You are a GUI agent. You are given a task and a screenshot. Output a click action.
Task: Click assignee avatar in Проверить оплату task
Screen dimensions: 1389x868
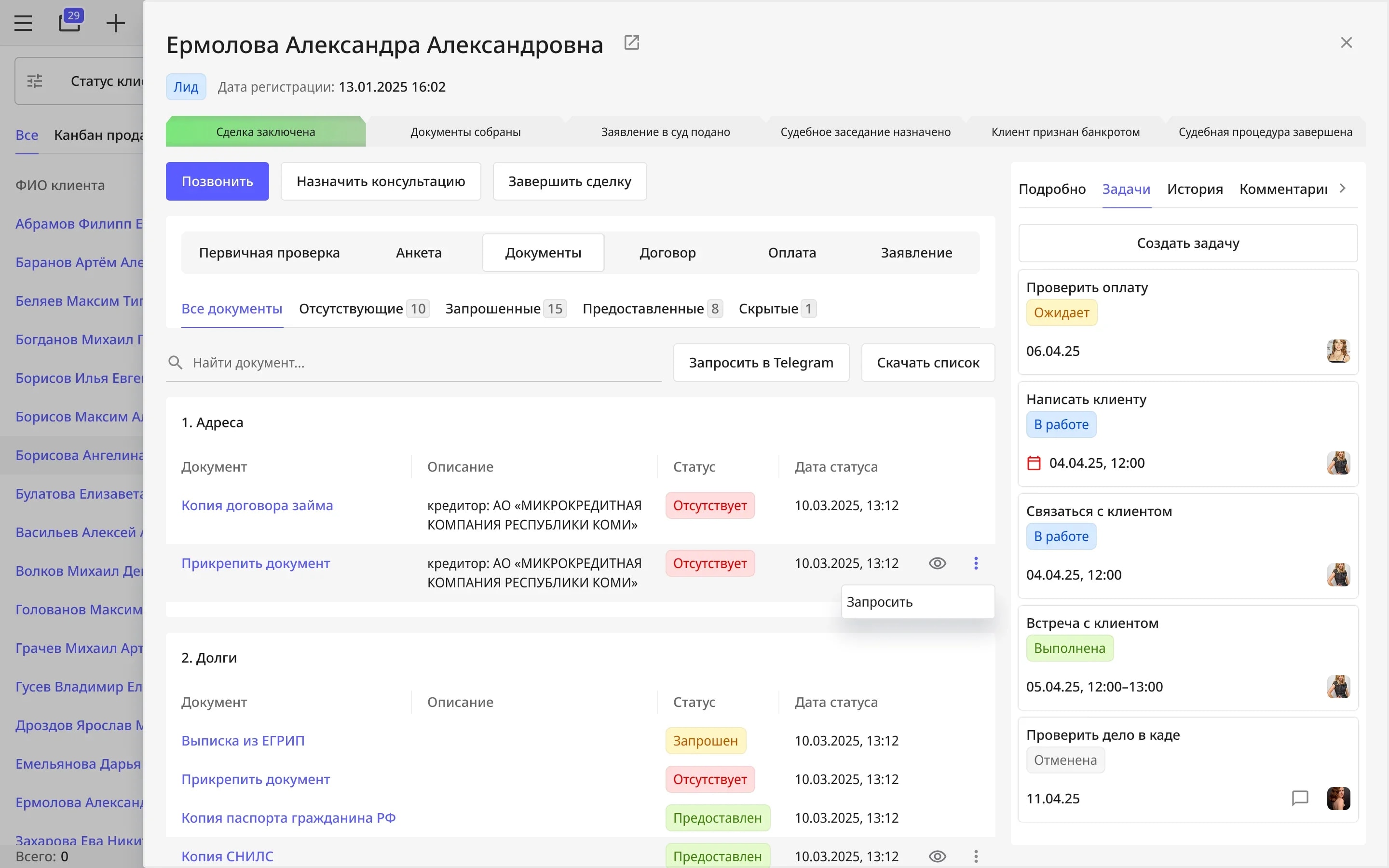coord(1338,351)
